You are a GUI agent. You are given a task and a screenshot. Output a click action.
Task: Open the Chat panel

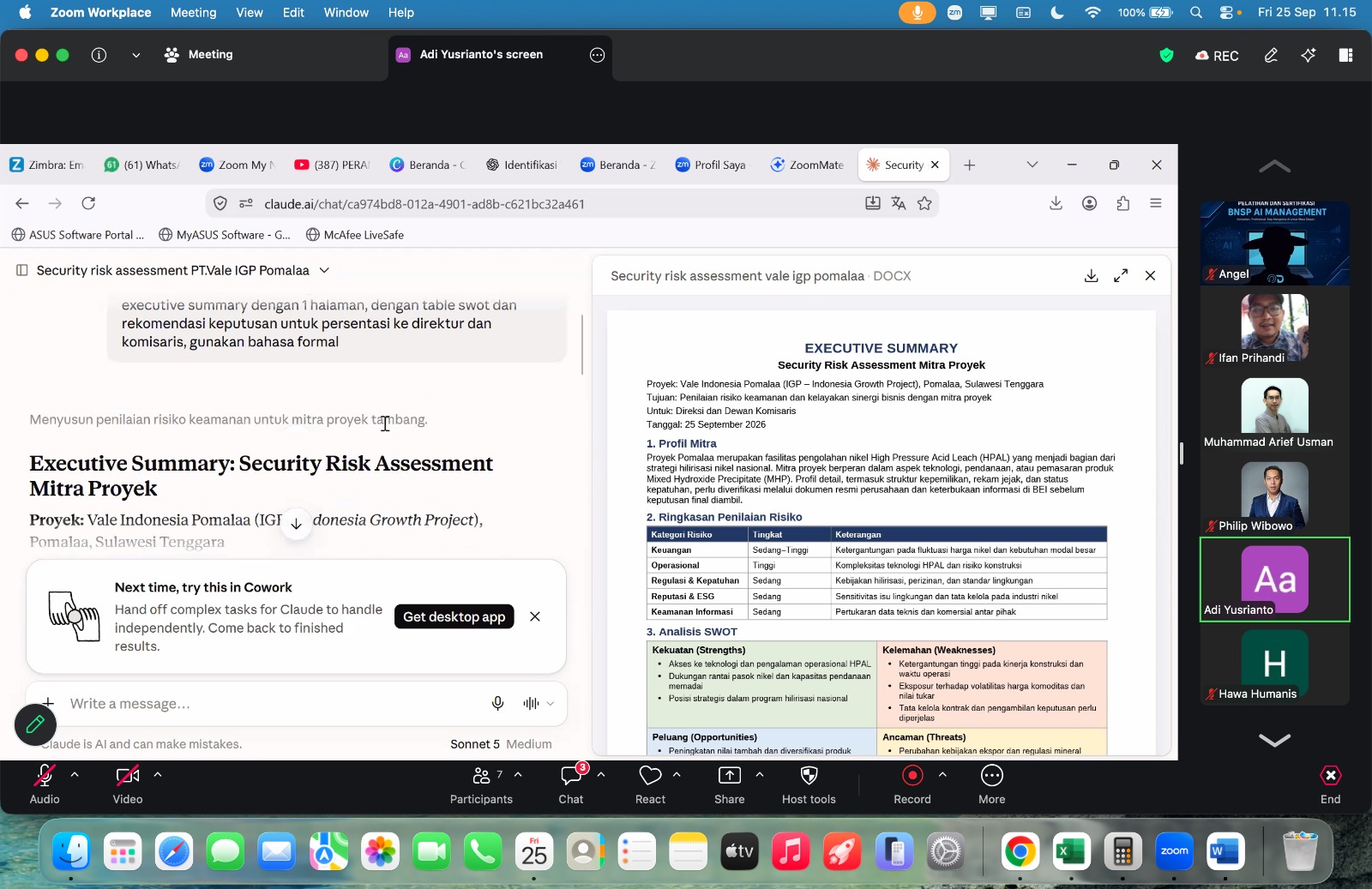click(x=571, y=784)
